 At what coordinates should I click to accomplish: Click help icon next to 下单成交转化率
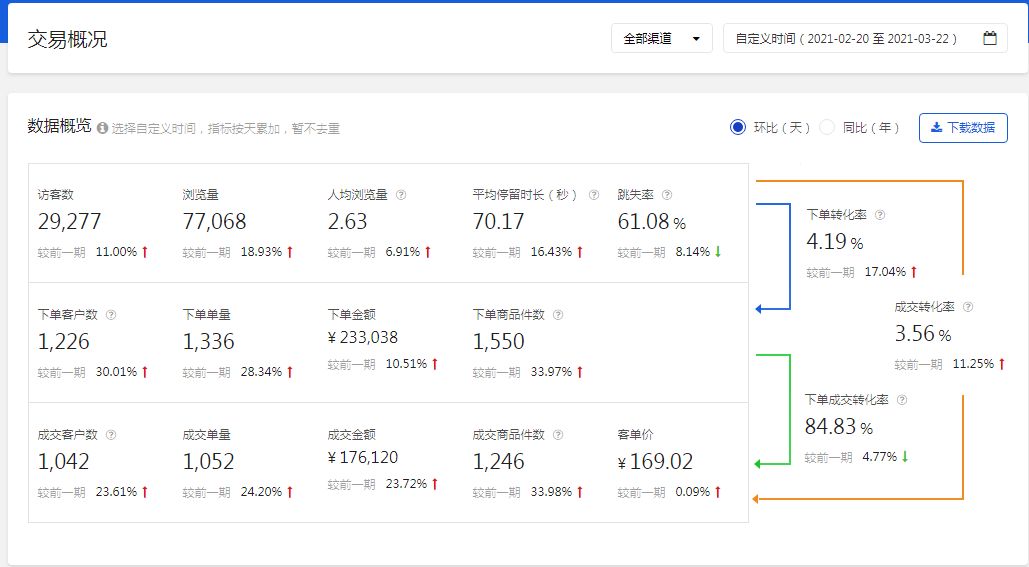click(x=902, y=400)
